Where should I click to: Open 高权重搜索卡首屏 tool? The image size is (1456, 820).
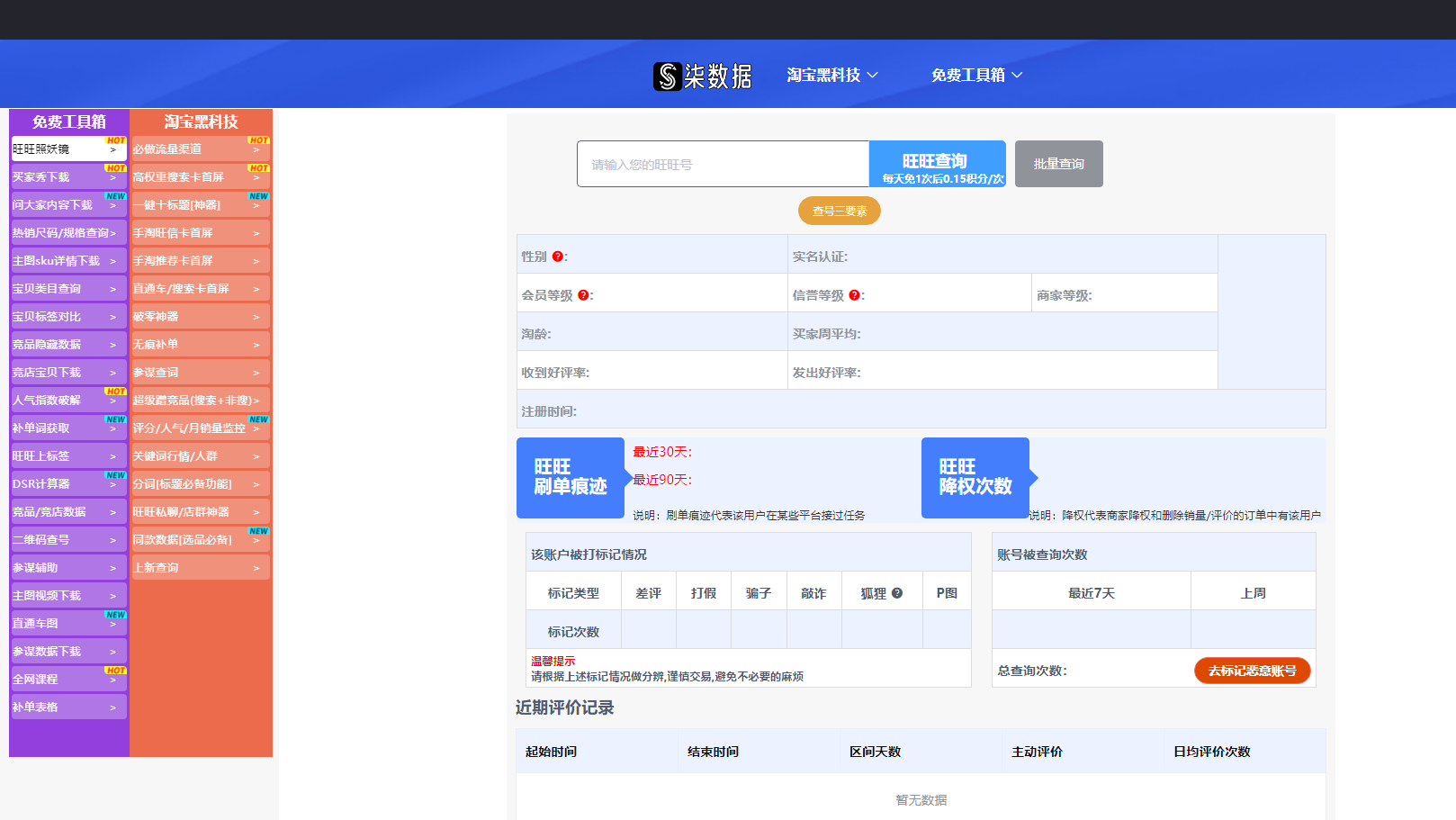click(x=201, y=176)
